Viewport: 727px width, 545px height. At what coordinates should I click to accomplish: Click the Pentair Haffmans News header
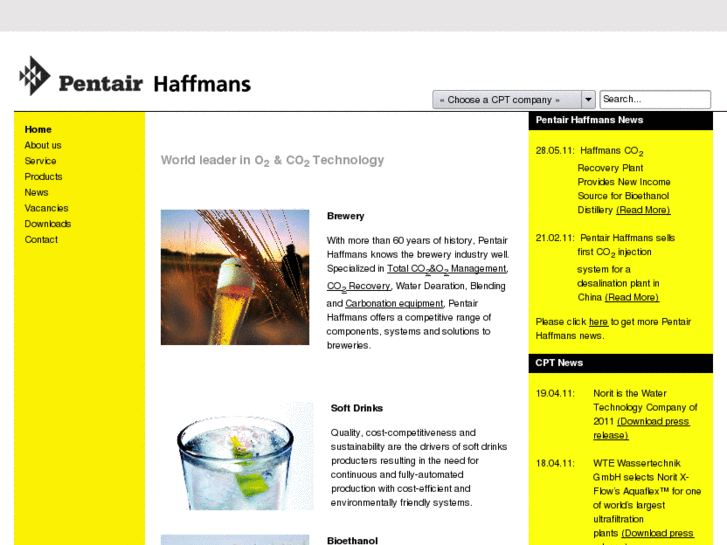(x=621, y=120)
